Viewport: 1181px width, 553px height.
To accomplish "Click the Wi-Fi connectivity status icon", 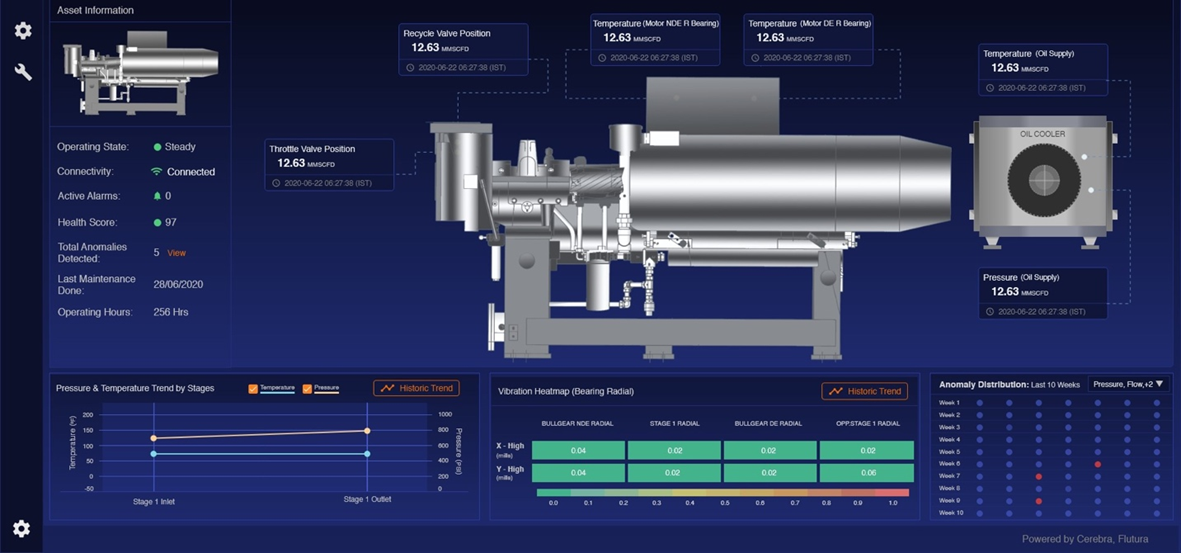I will pos(157,172).
